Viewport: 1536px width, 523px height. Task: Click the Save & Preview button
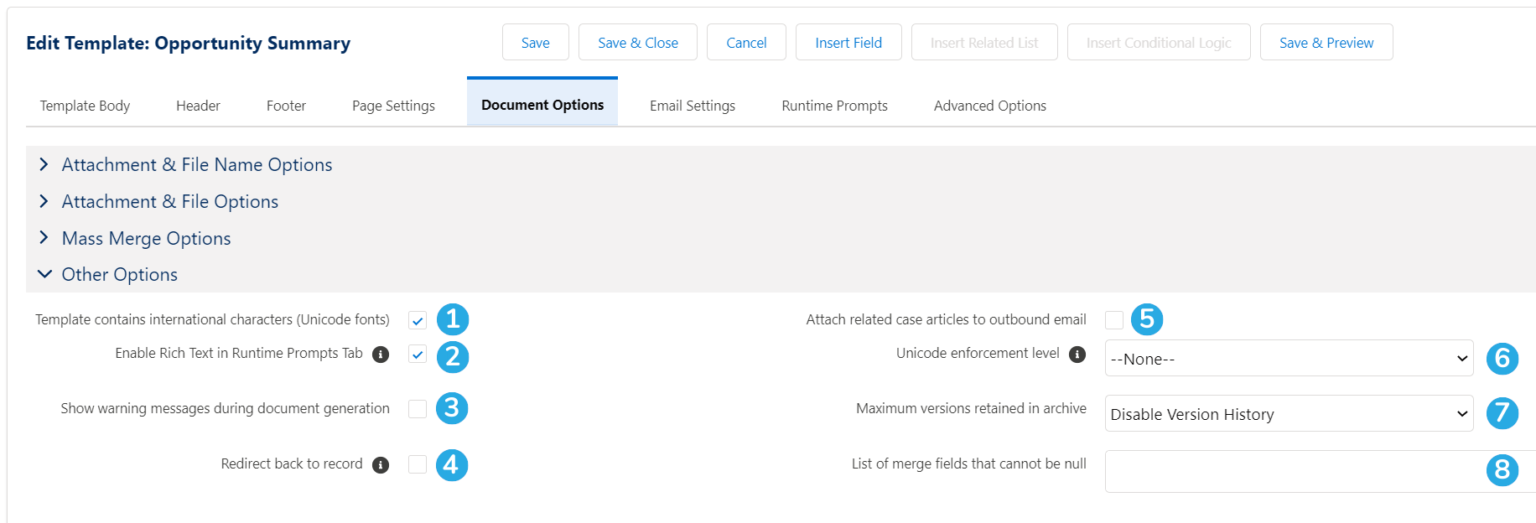coord(1326,43)
